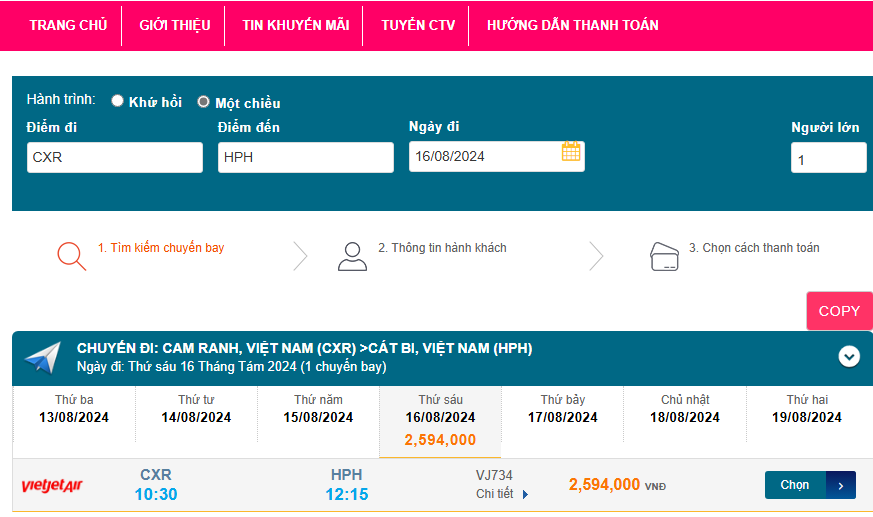873x517 pixels.
Task: Open Hướng Dẫn Thanh Toán menu
Action: [x=572, y=25]
